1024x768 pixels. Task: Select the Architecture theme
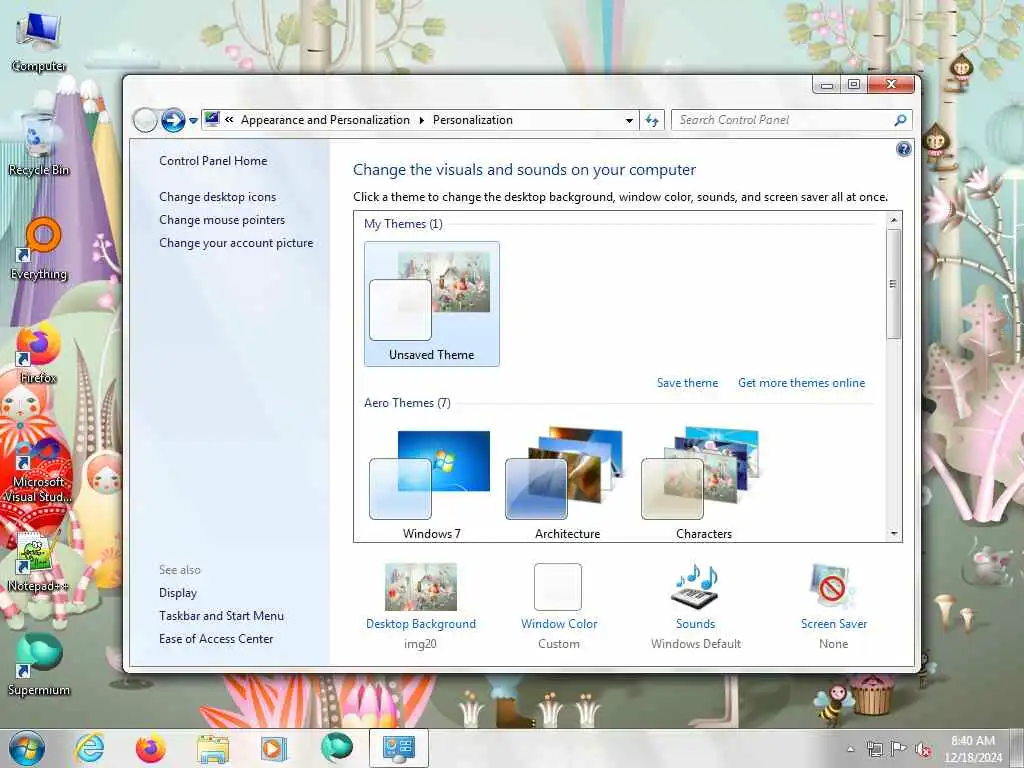tap(567, 483)
